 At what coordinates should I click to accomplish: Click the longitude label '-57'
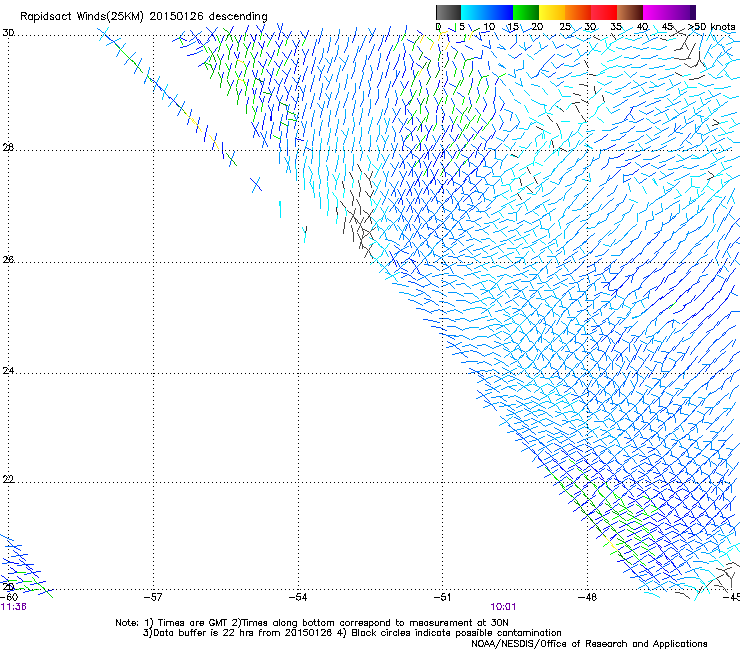pos(153,597)
